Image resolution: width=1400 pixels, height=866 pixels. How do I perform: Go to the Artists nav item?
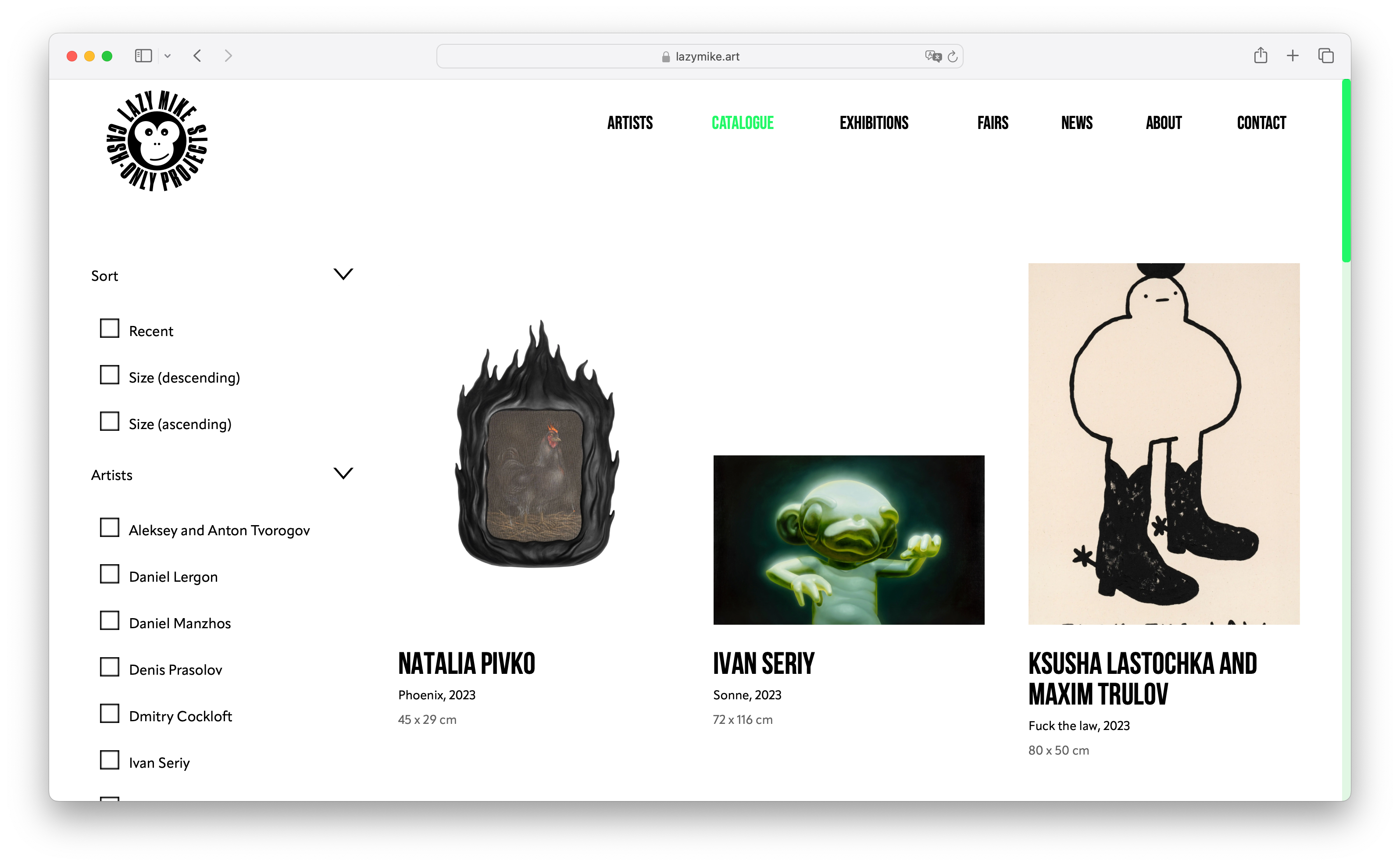click(630, 123)
